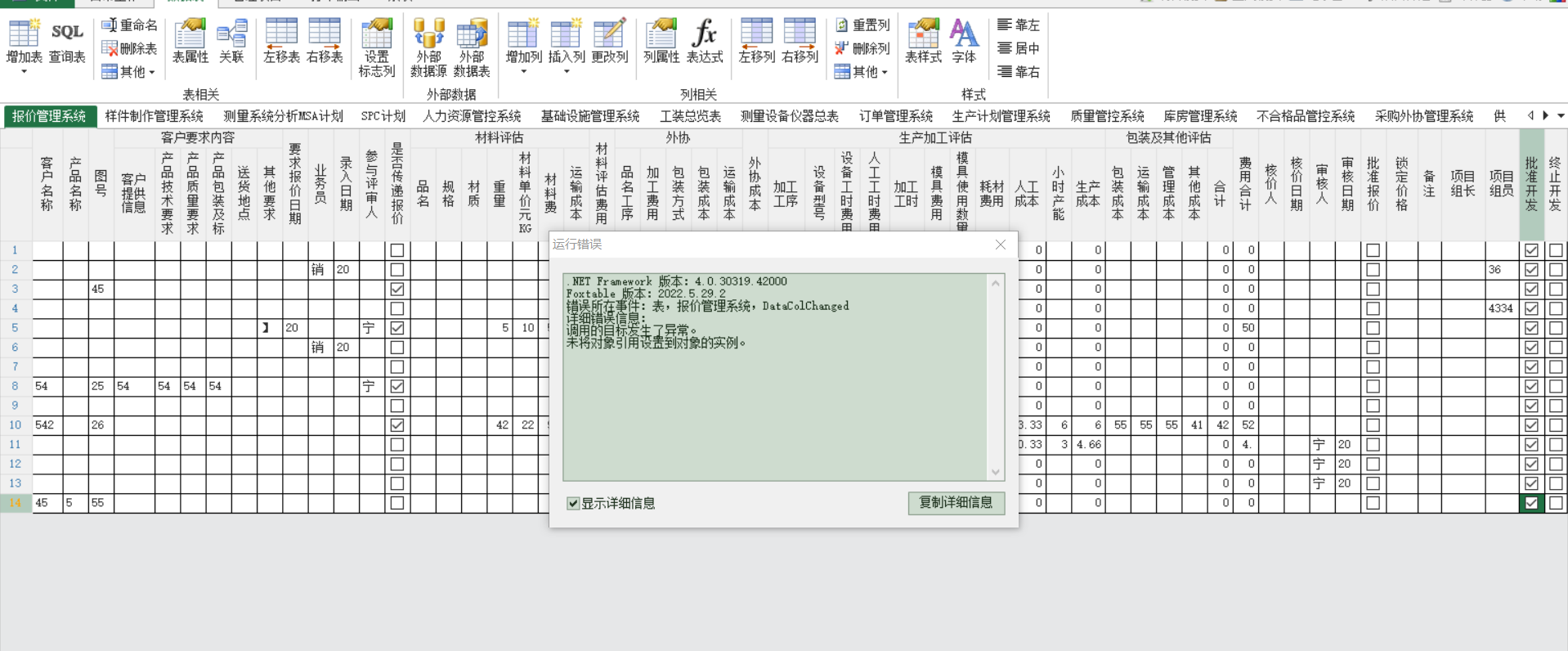Click the error details scrollbar down arrow
1568x651 pixels.
[996, 472]
